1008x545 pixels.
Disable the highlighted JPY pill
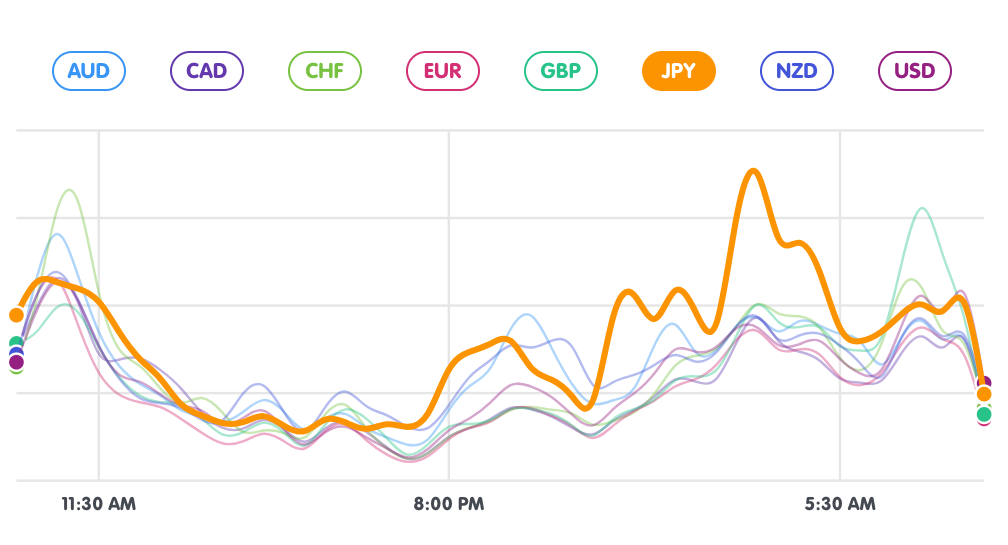[x=679, y=71]
